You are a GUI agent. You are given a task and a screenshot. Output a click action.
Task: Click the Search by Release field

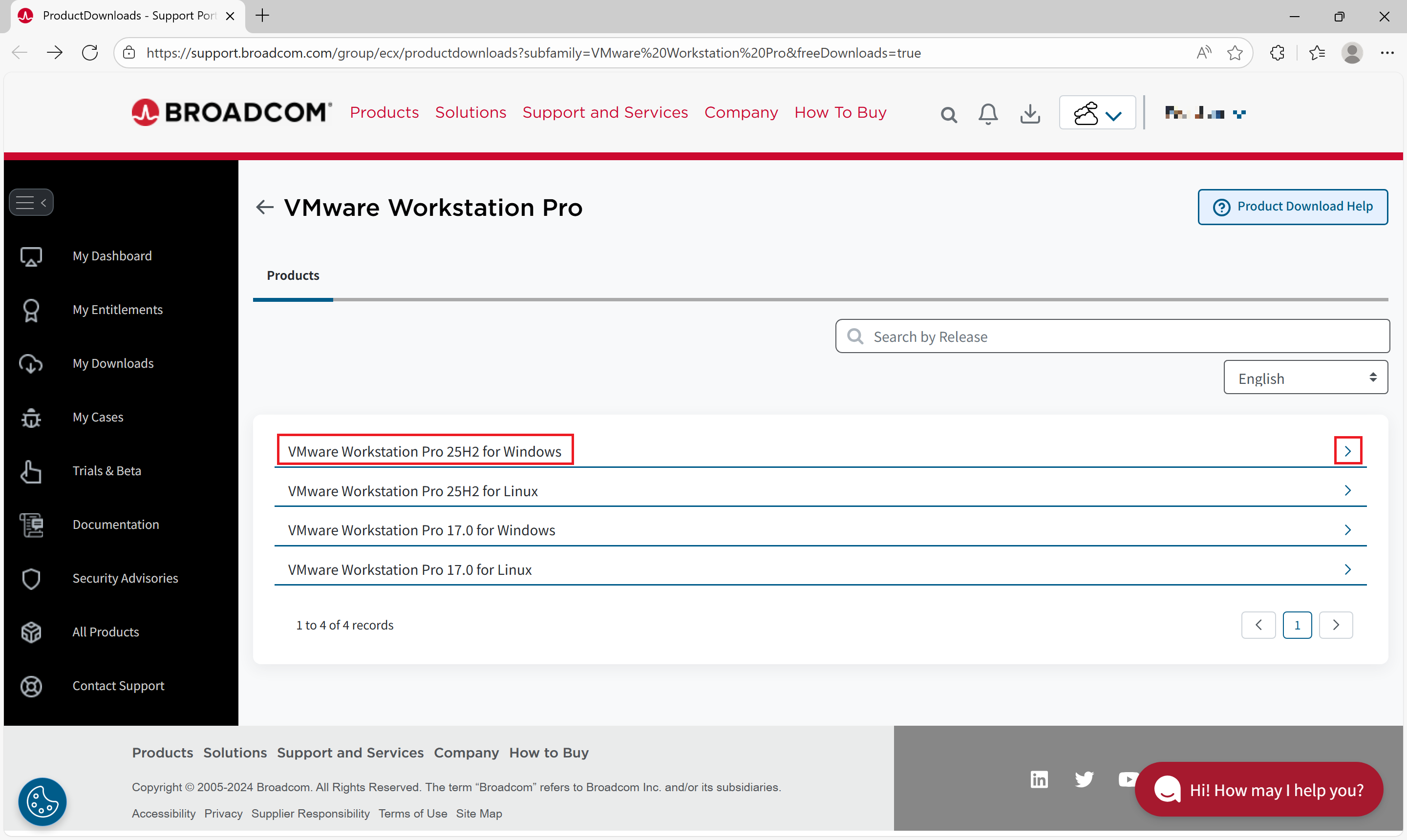point(1121,337)
